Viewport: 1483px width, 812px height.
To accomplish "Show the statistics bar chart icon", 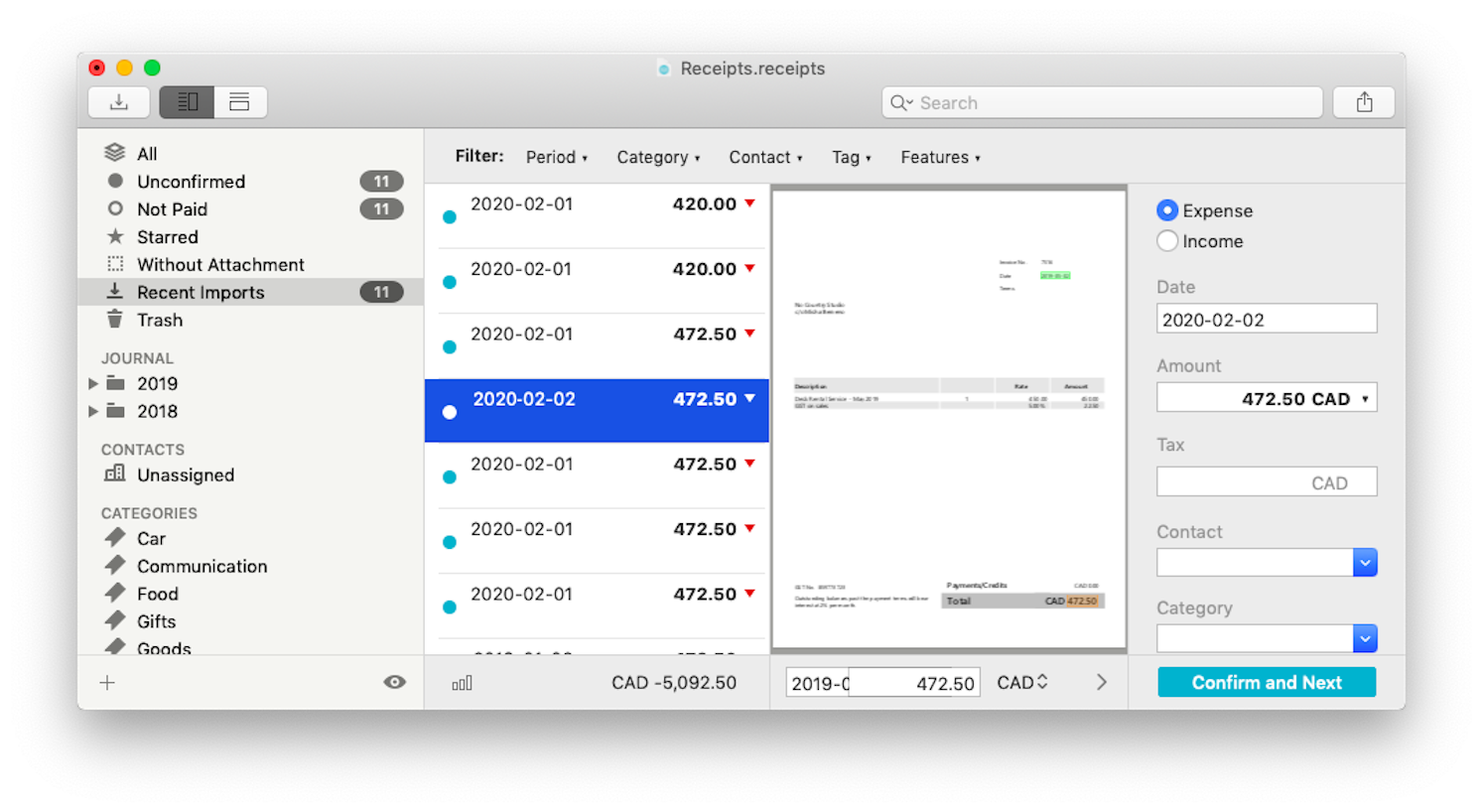I will (463, 683).
